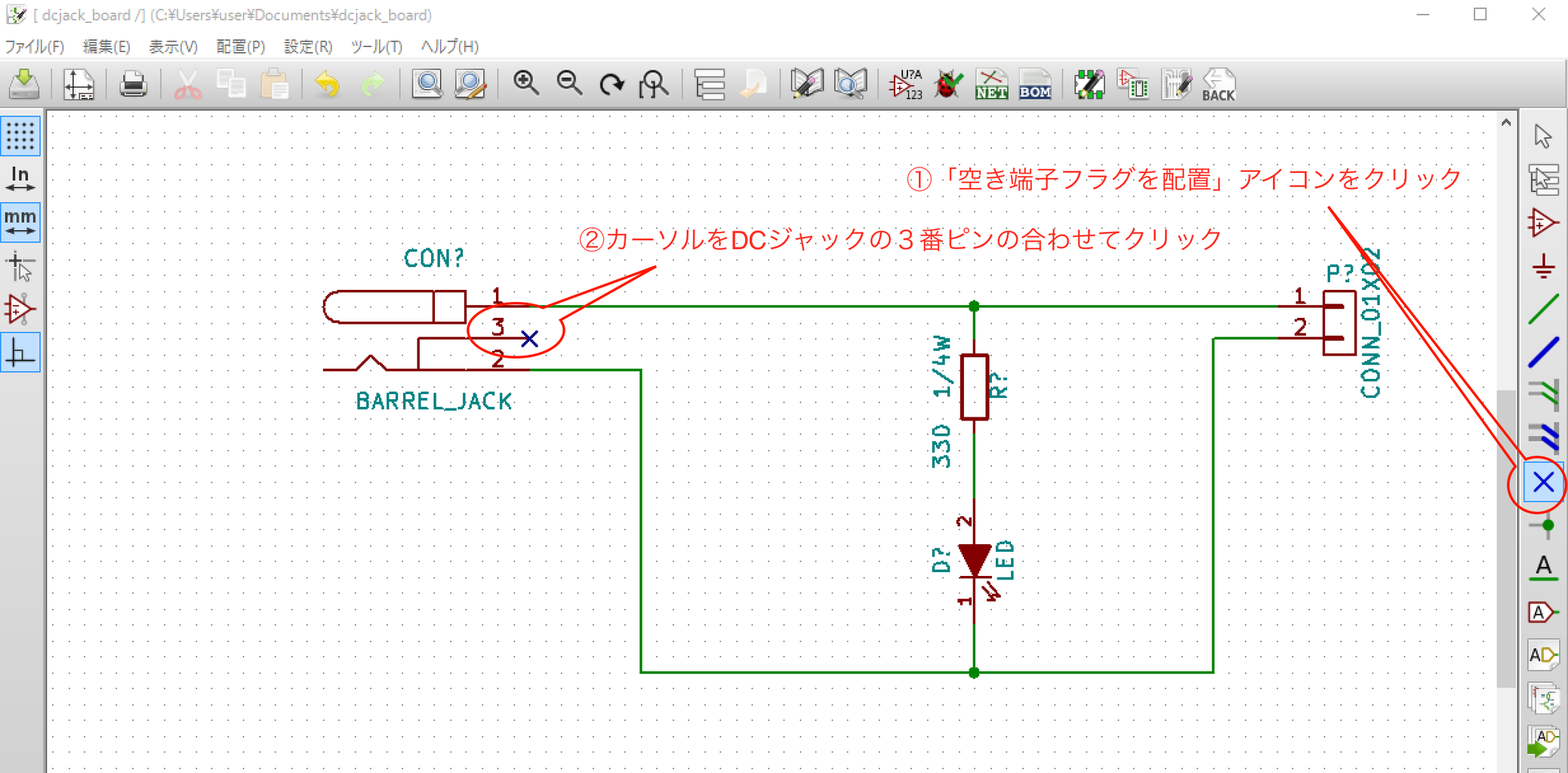
Task: Select the CONN_01X02 connector symbol
Action: tap(1339, 322)
